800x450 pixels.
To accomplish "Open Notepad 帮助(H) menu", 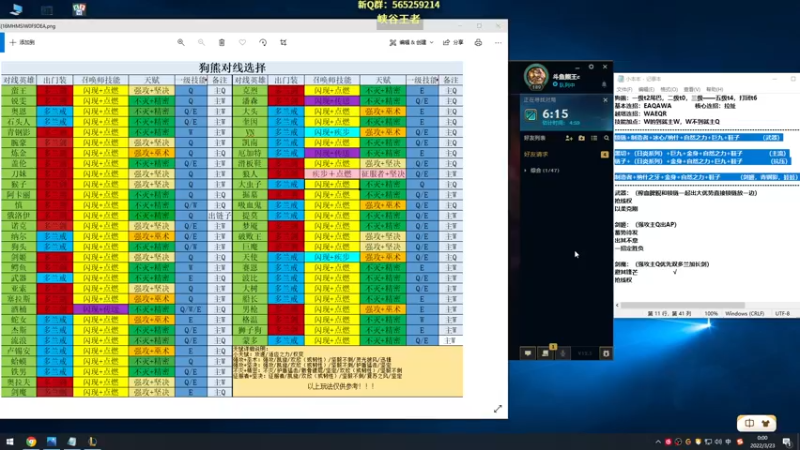I will pos(714,89).
